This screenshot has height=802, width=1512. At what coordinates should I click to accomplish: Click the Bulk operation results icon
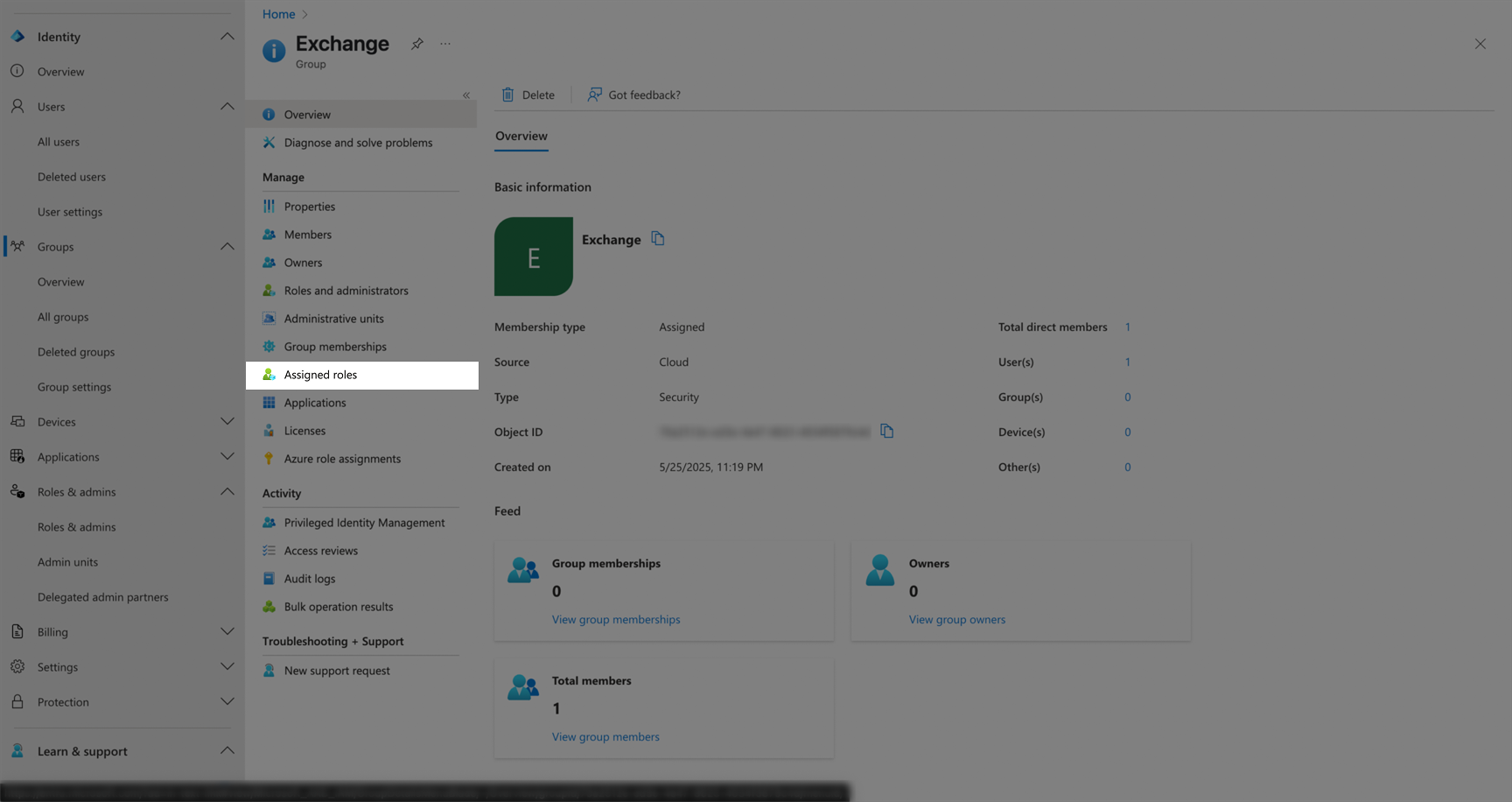pyautogui.click(x=269, y=607)
